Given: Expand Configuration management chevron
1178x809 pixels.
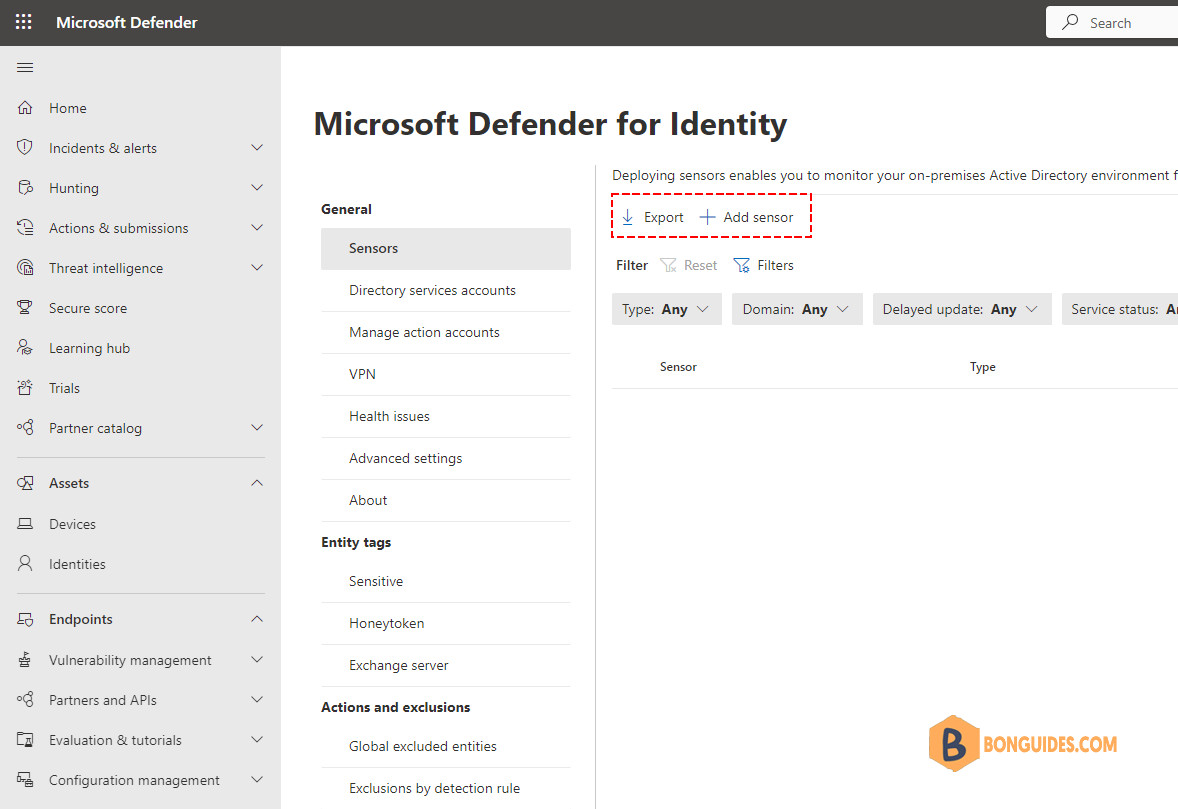Looking at the screenshot, I should click(x=257, y=779).
